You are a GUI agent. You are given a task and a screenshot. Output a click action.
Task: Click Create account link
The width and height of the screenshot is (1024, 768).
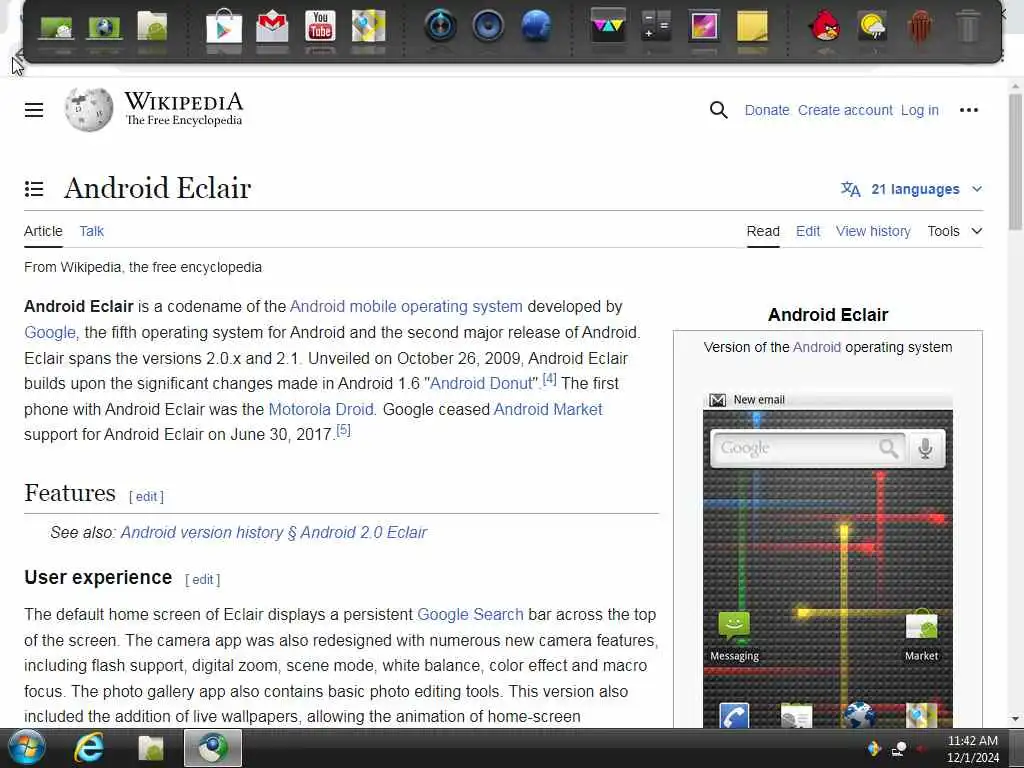(x=845, y=110)
